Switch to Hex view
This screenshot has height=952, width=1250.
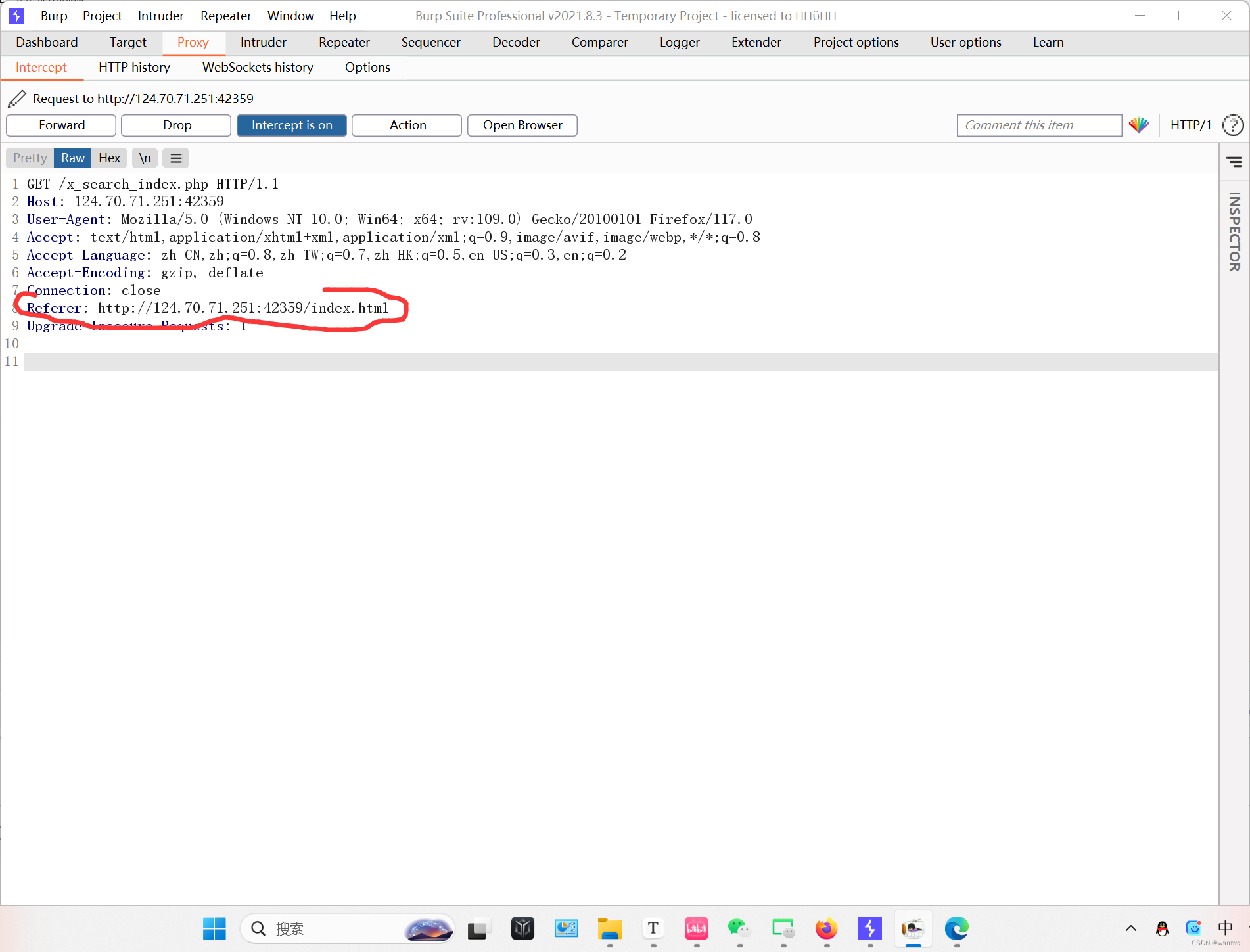(109, 158)
